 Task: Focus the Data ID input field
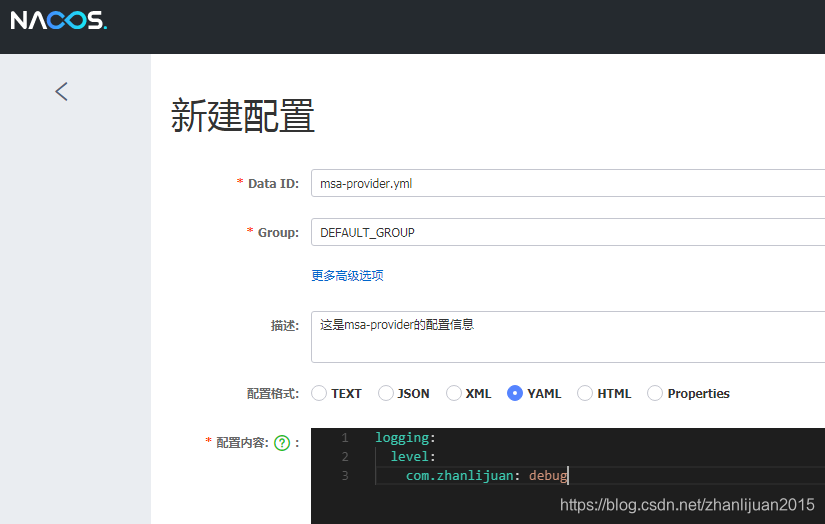point(568,183)
